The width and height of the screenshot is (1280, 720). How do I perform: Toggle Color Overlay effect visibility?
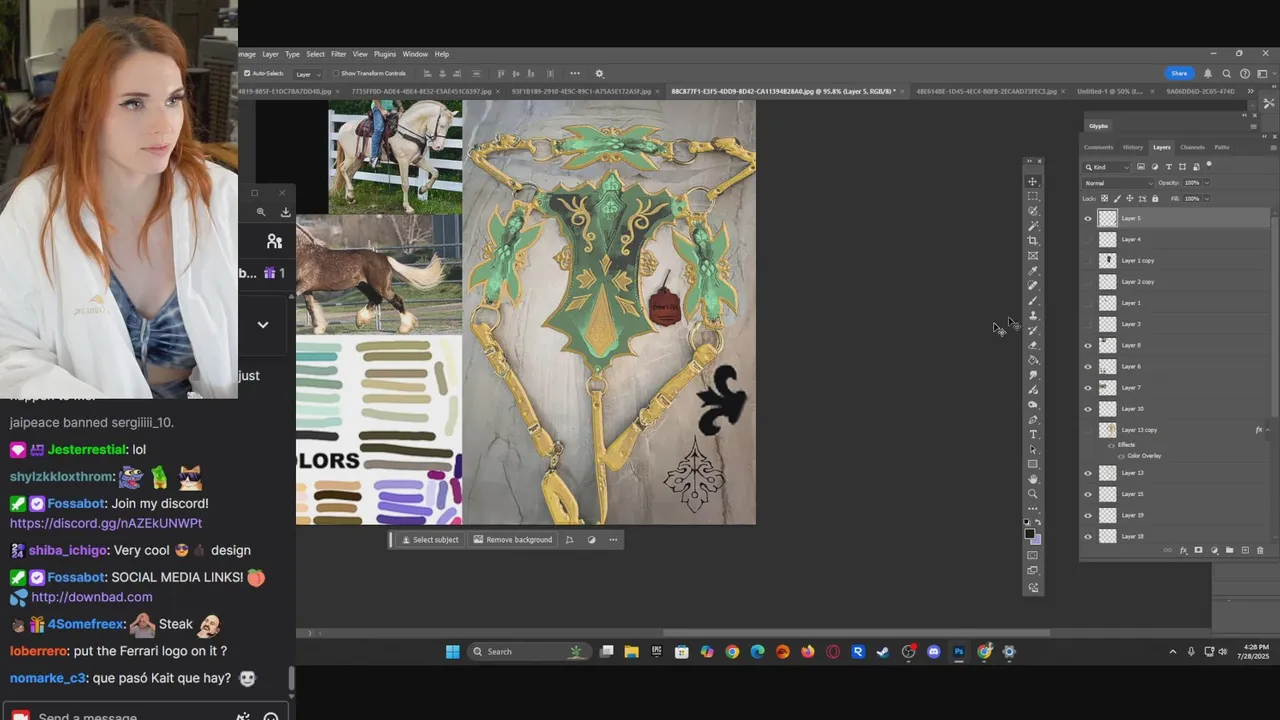(x=1121, y=455)
